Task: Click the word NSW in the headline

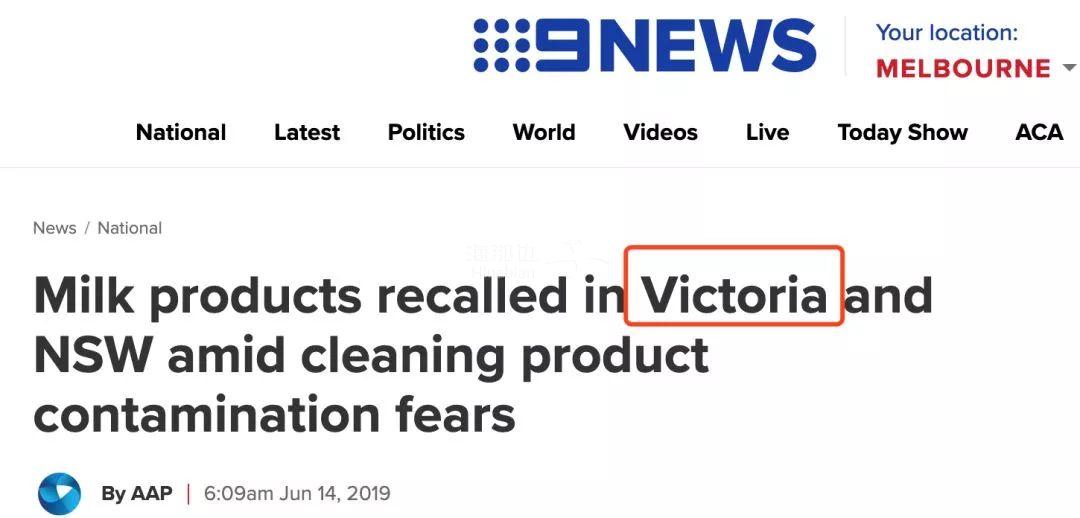Action: pos(92,355)
